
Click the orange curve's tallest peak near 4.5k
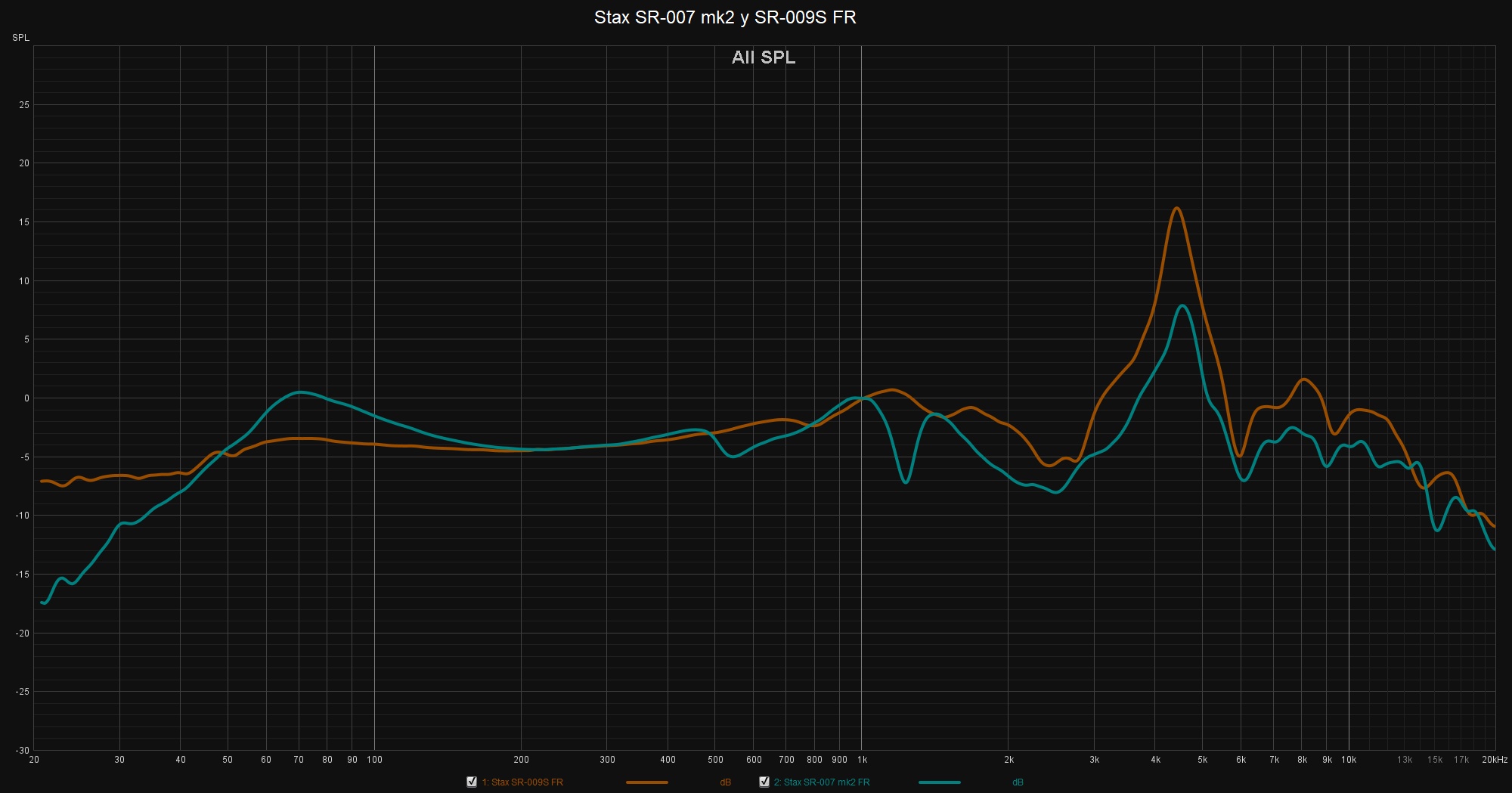point(1176,208)
